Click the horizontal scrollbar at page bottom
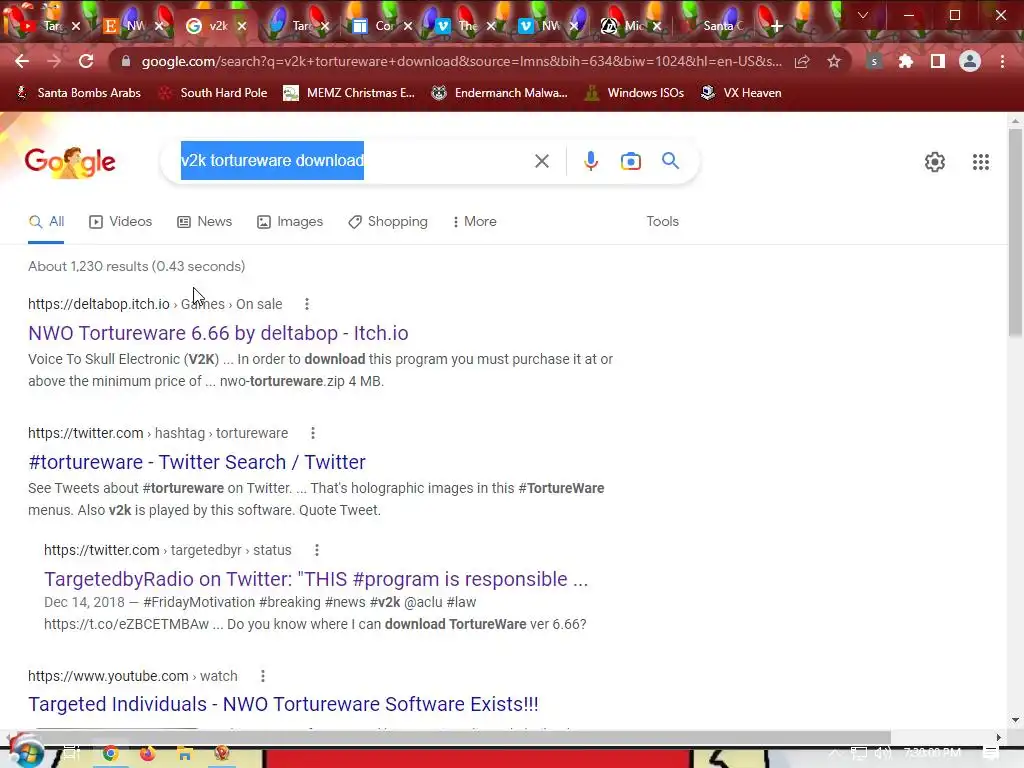Image resolution: width=1024 pixels, height=768 pixels. (451, 737)
